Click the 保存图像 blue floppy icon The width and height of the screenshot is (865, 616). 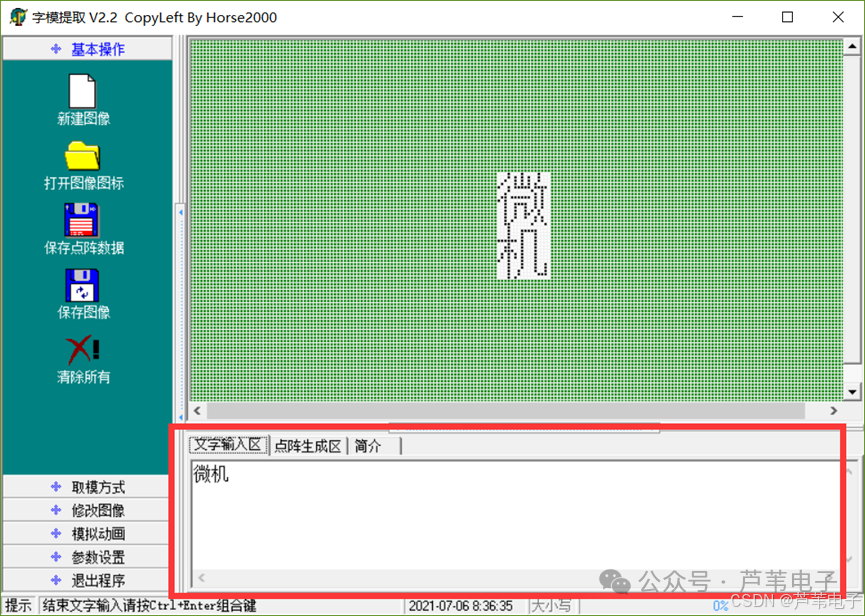82,285
